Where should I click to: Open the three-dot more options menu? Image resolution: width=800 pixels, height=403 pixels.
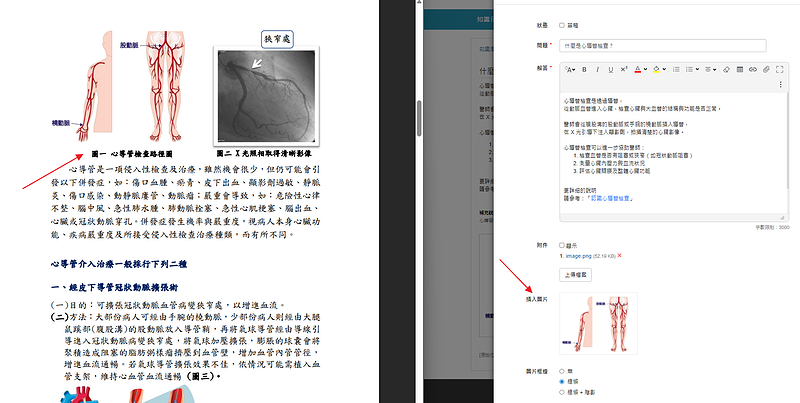780,83
